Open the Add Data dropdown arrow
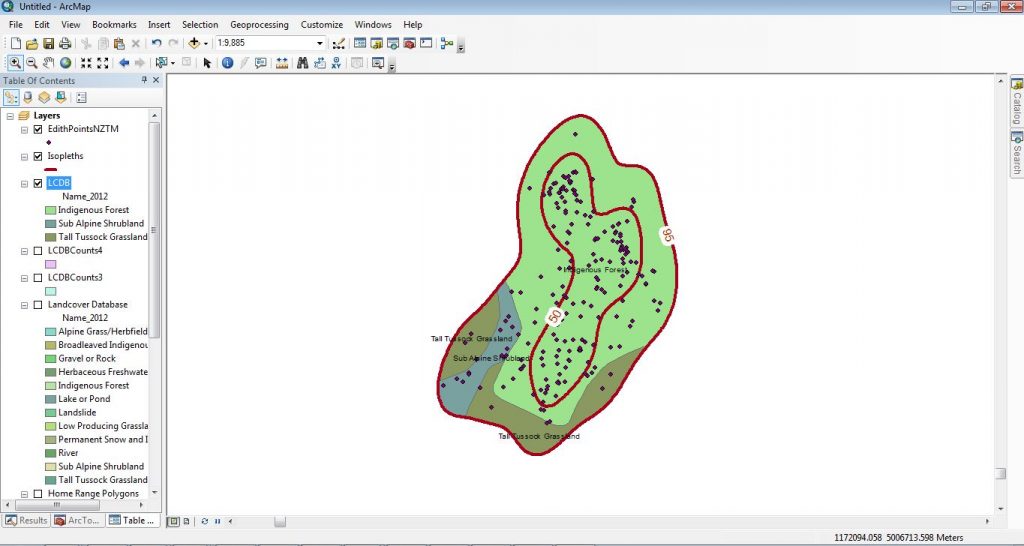The image size is (1024, 546). tap(206, 44)
